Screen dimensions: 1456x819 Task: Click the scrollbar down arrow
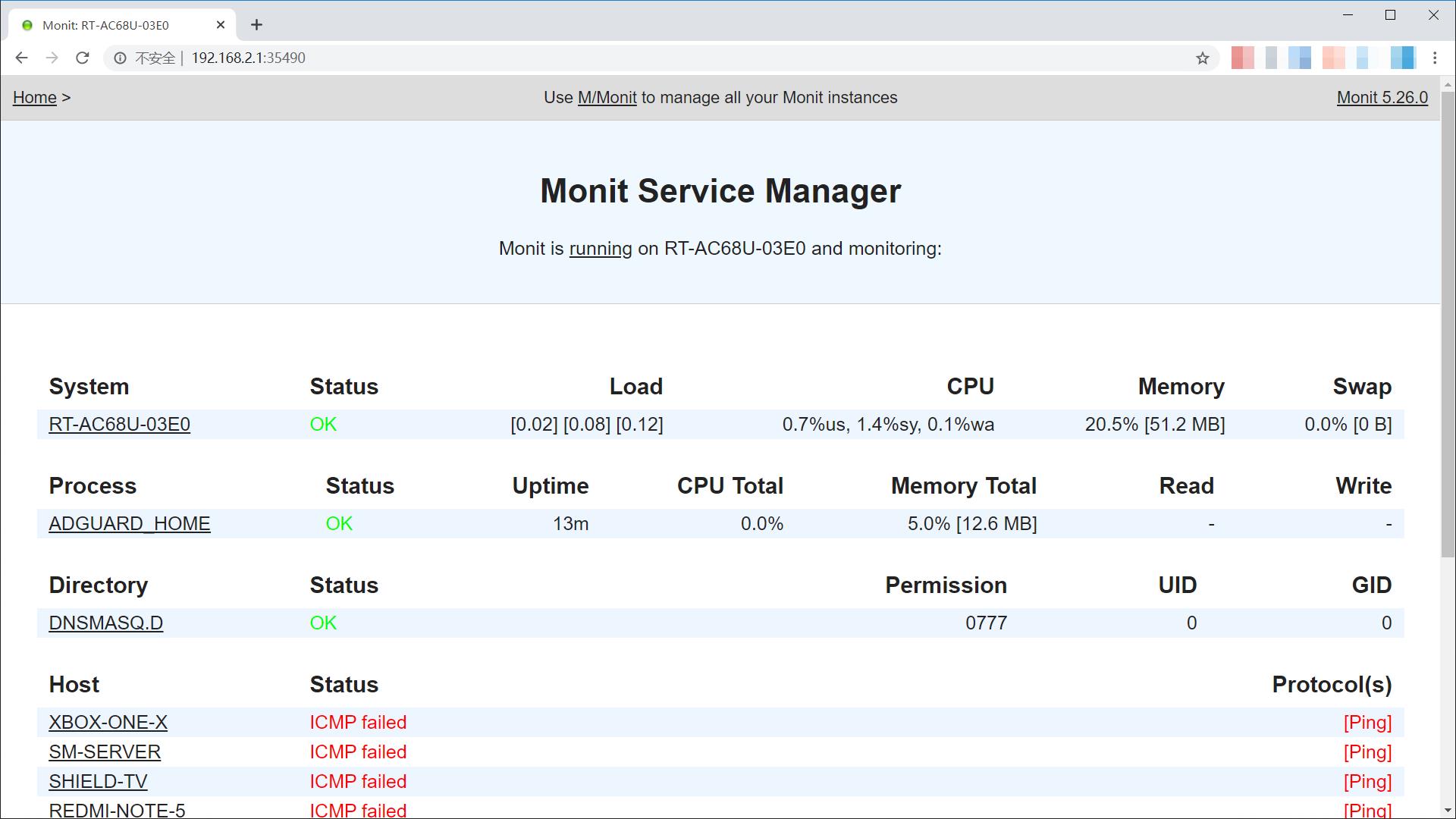(x=1447, y=810)
